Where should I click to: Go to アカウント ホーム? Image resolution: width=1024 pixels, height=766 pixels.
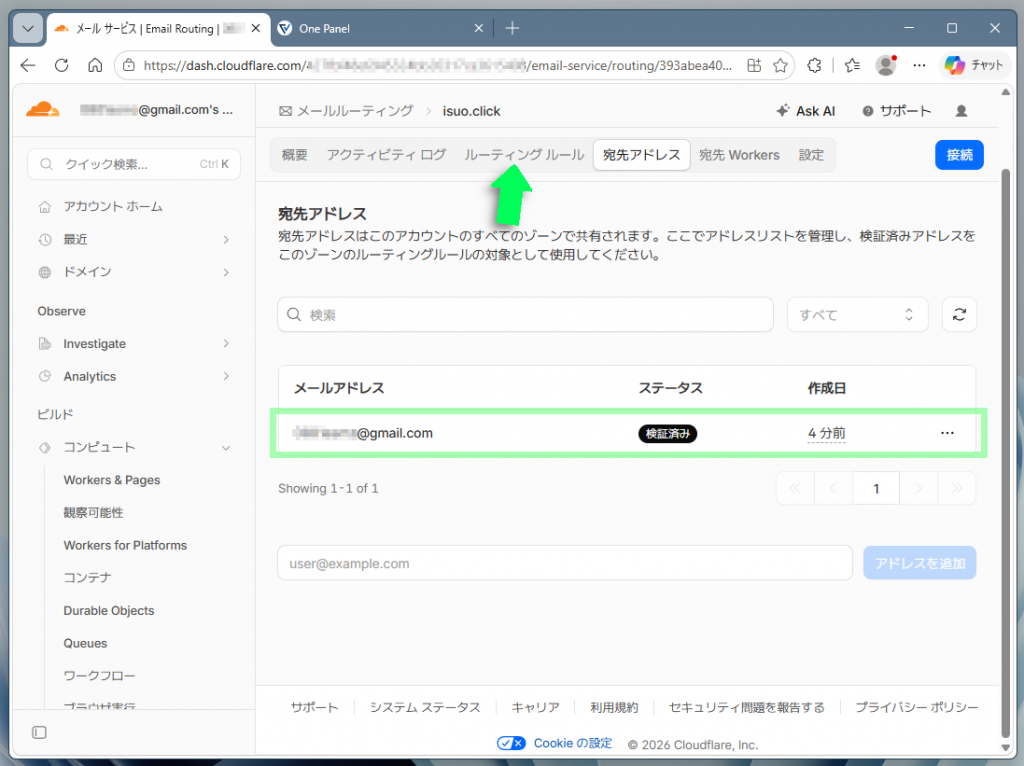113,206
